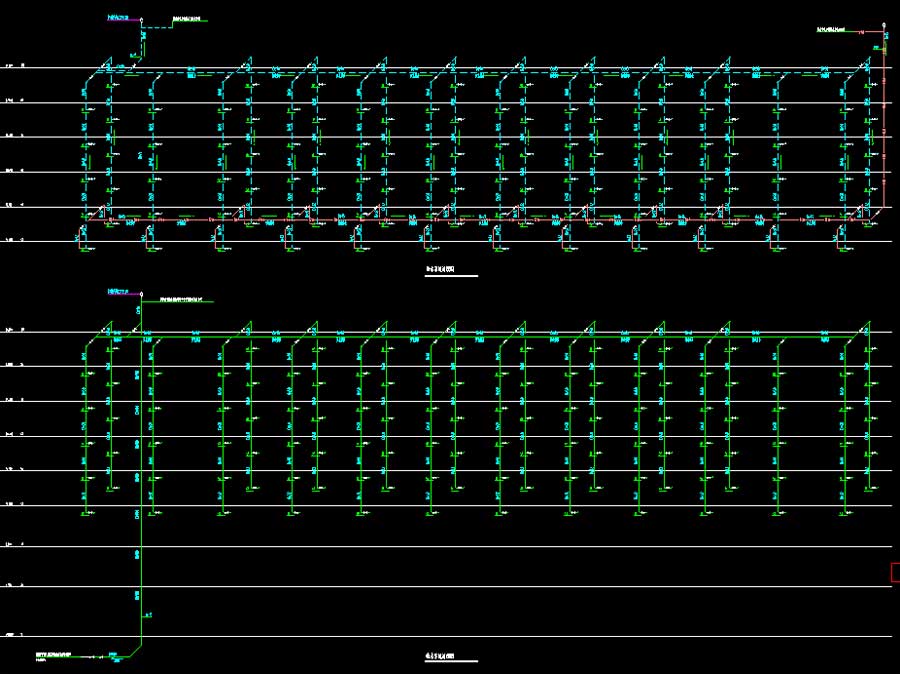Select the underlined title below the upper pipe diagram

(x=440, y=269)
